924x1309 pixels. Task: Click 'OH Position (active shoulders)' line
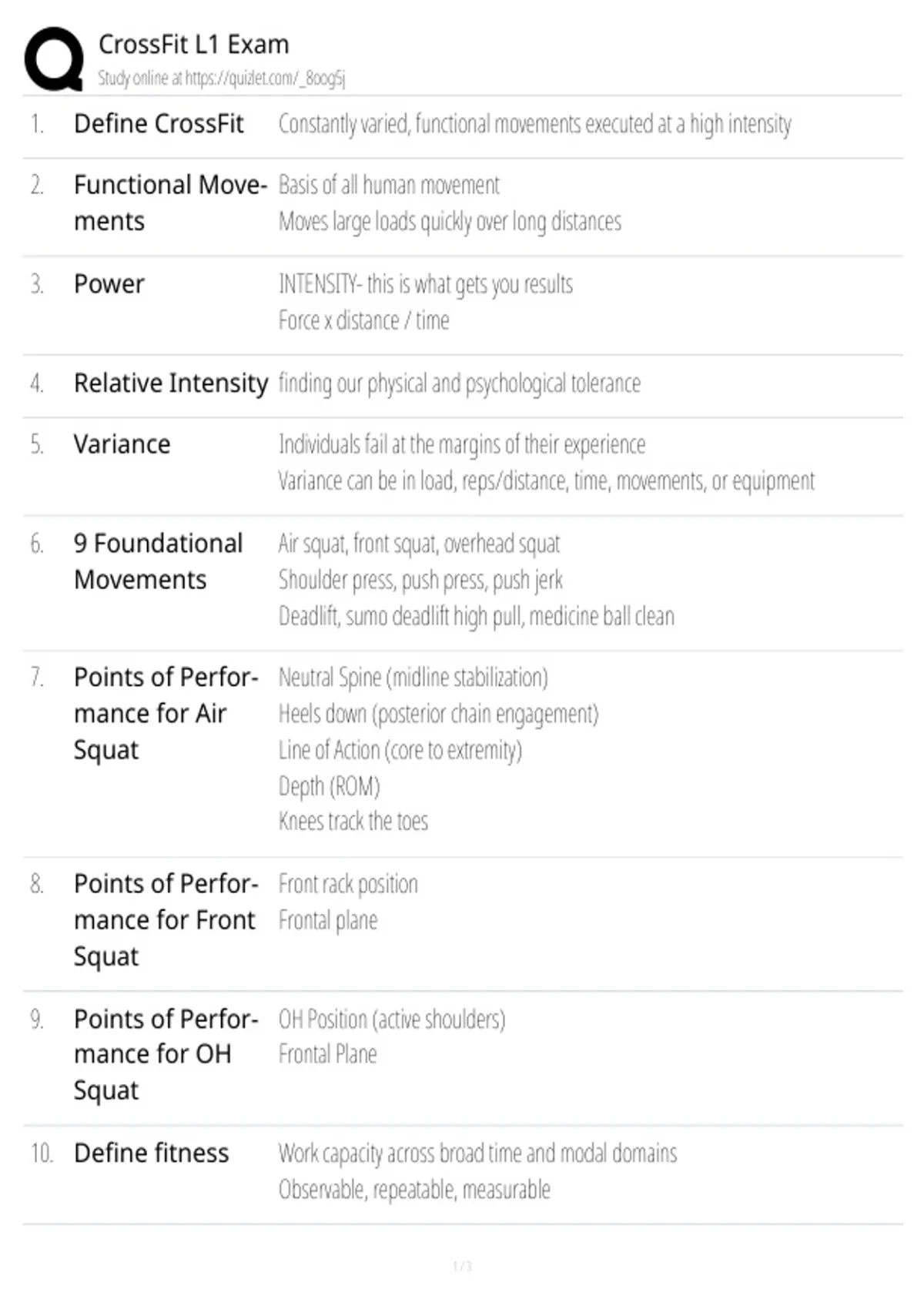392,1019
